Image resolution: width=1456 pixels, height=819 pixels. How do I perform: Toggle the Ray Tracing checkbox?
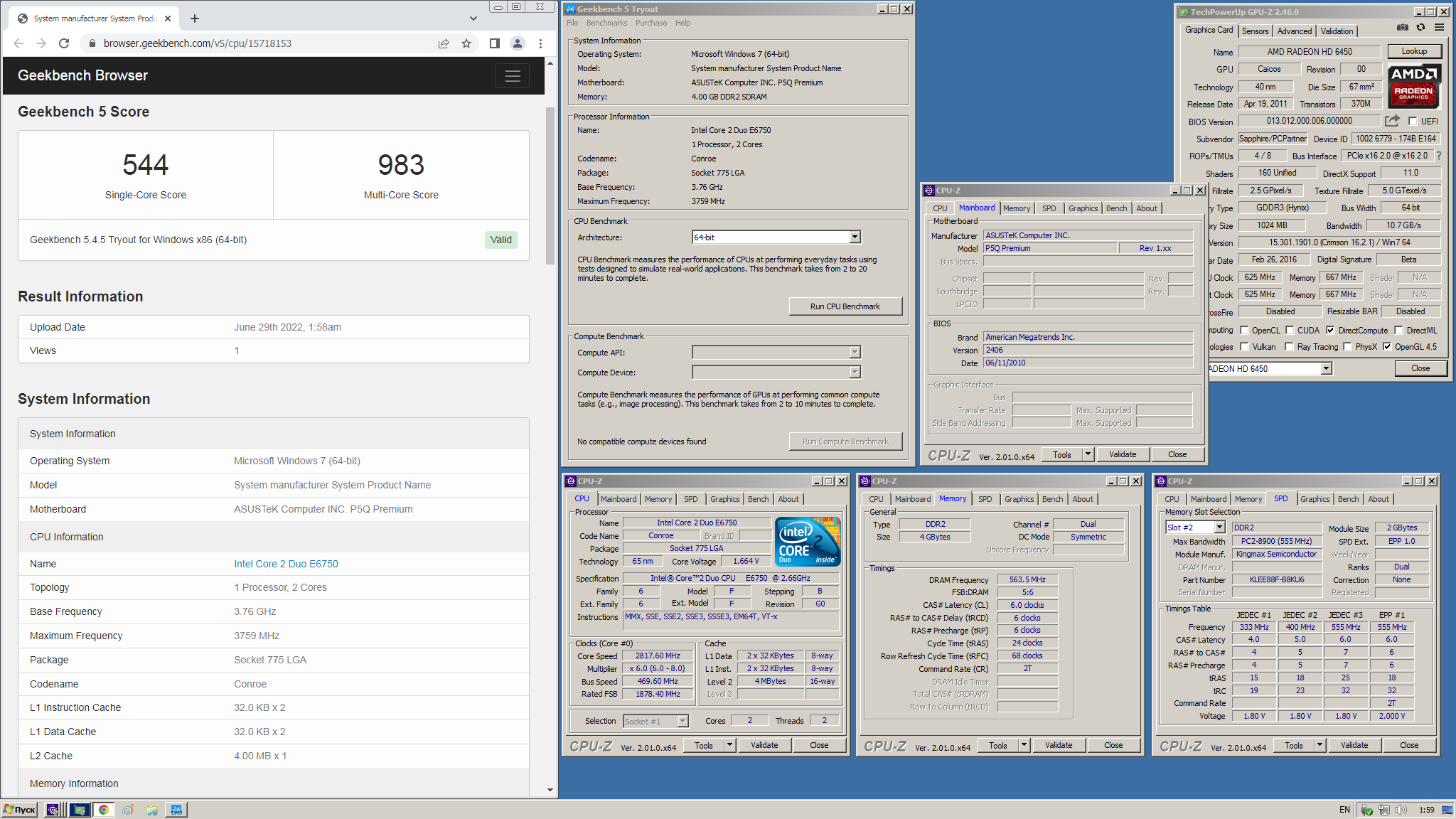pos(1289,347)
